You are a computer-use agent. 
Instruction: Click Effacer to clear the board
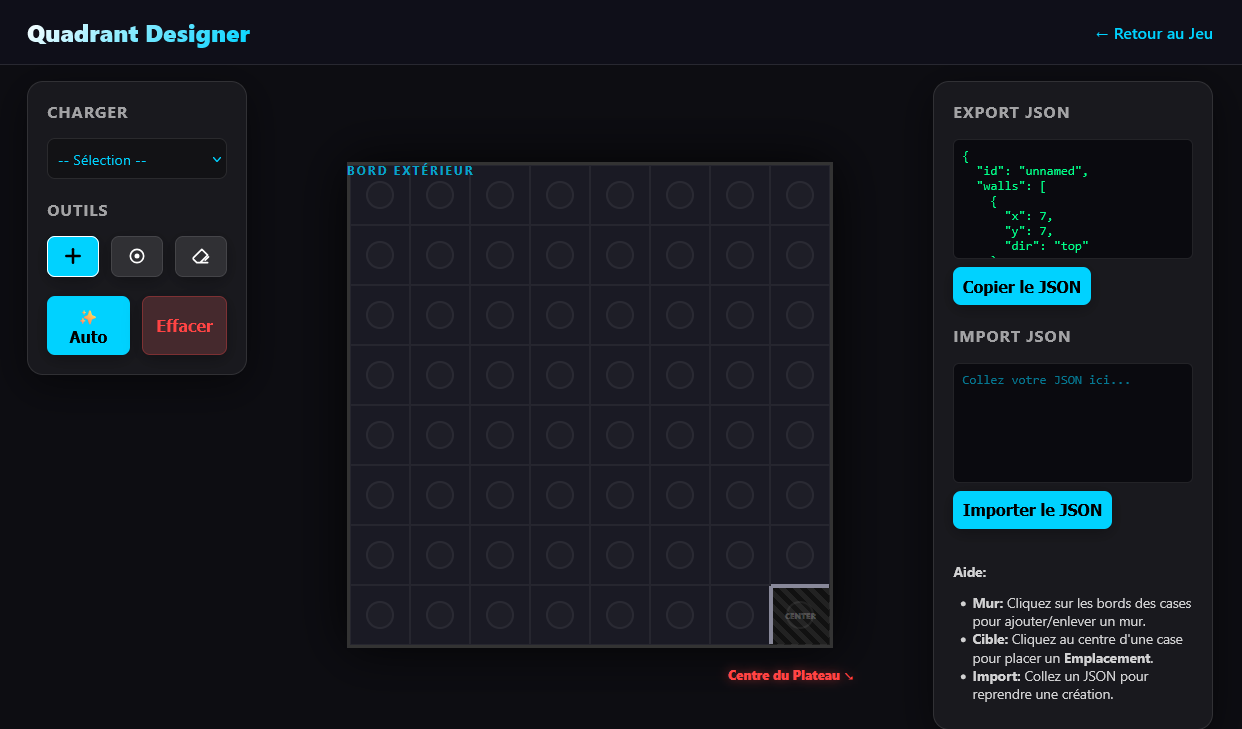point(184,325)
